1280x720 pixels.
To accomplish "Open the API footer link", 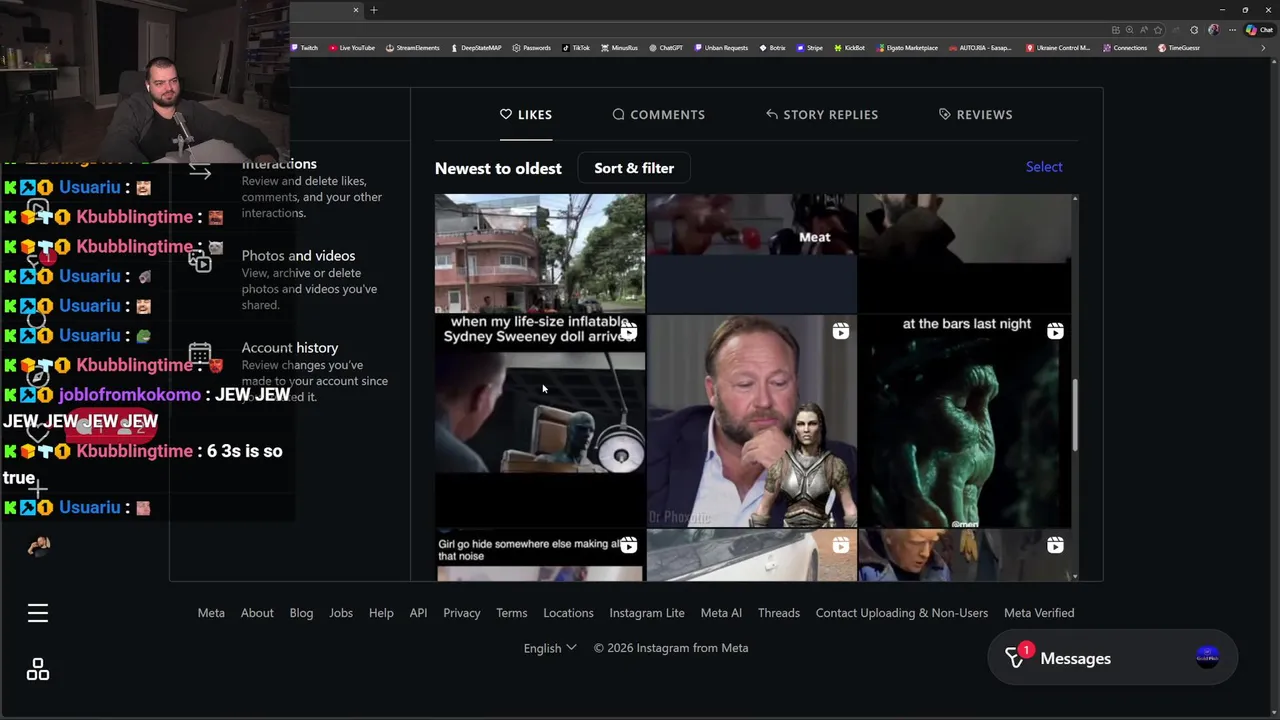I will click(x=418, y=613).
